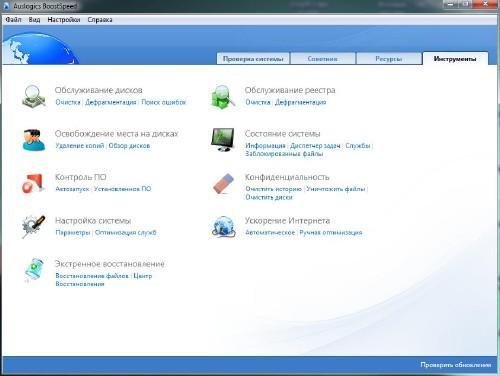Click the free disk space users icon
Screen dimensions: 500x376
[34, 140]
